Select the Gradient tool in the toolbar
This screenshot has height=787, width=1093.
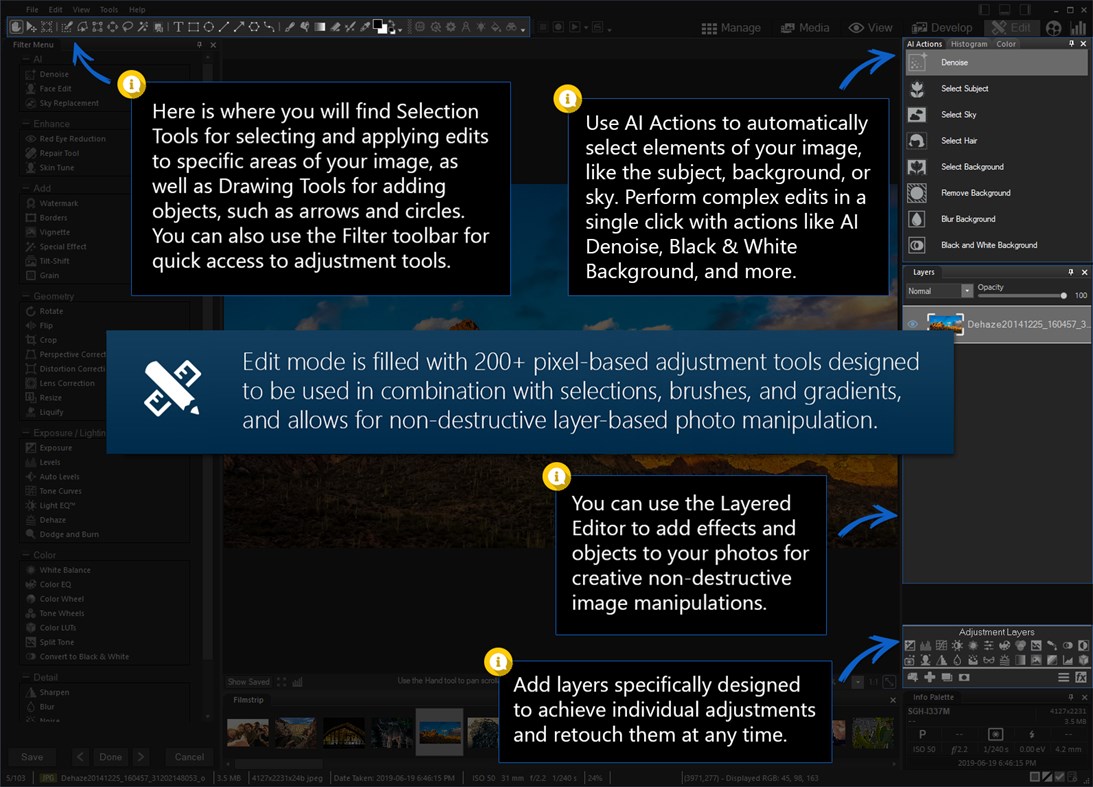pyautogui.click(x=320, y=28)
